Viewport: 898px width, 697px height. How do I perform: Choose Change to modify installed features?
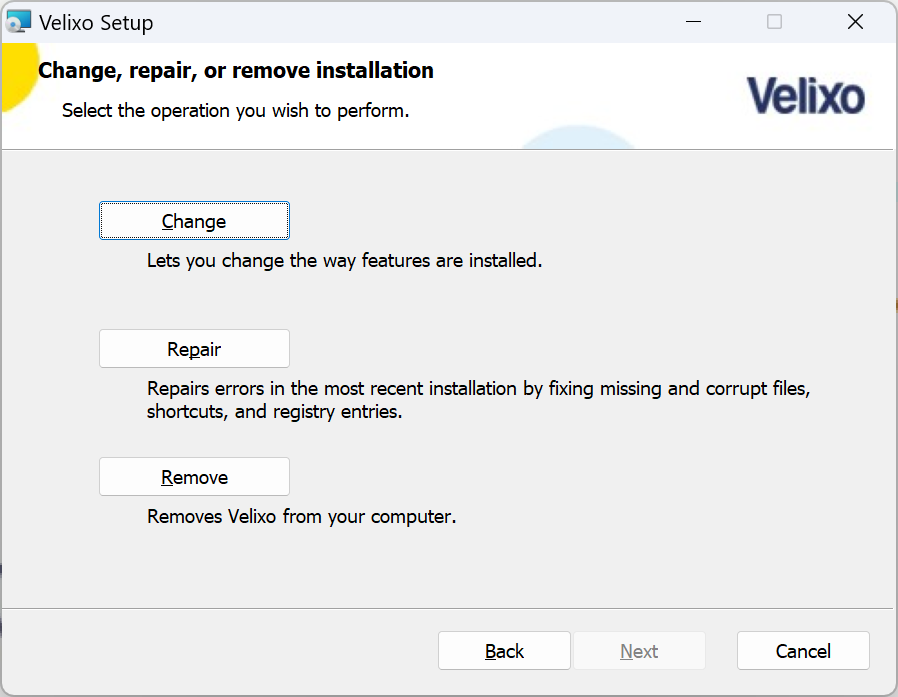coord(194,220)
